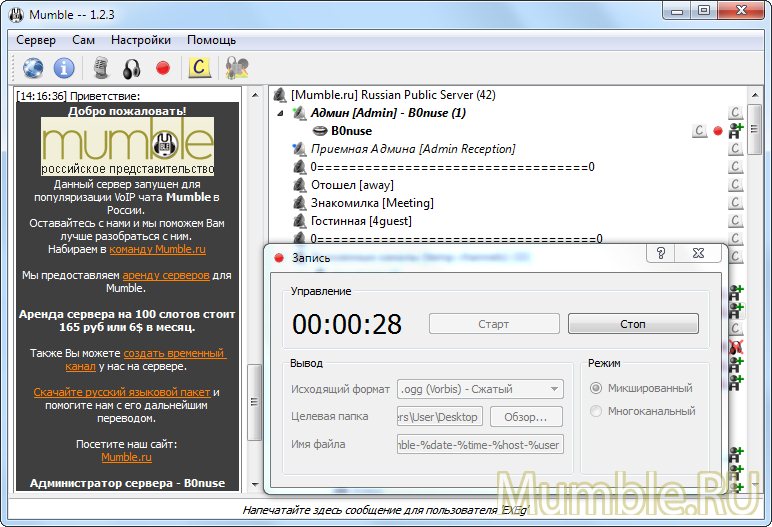Mute yourself with the microphone icon
Screen dimensions: 772x527
100,68
